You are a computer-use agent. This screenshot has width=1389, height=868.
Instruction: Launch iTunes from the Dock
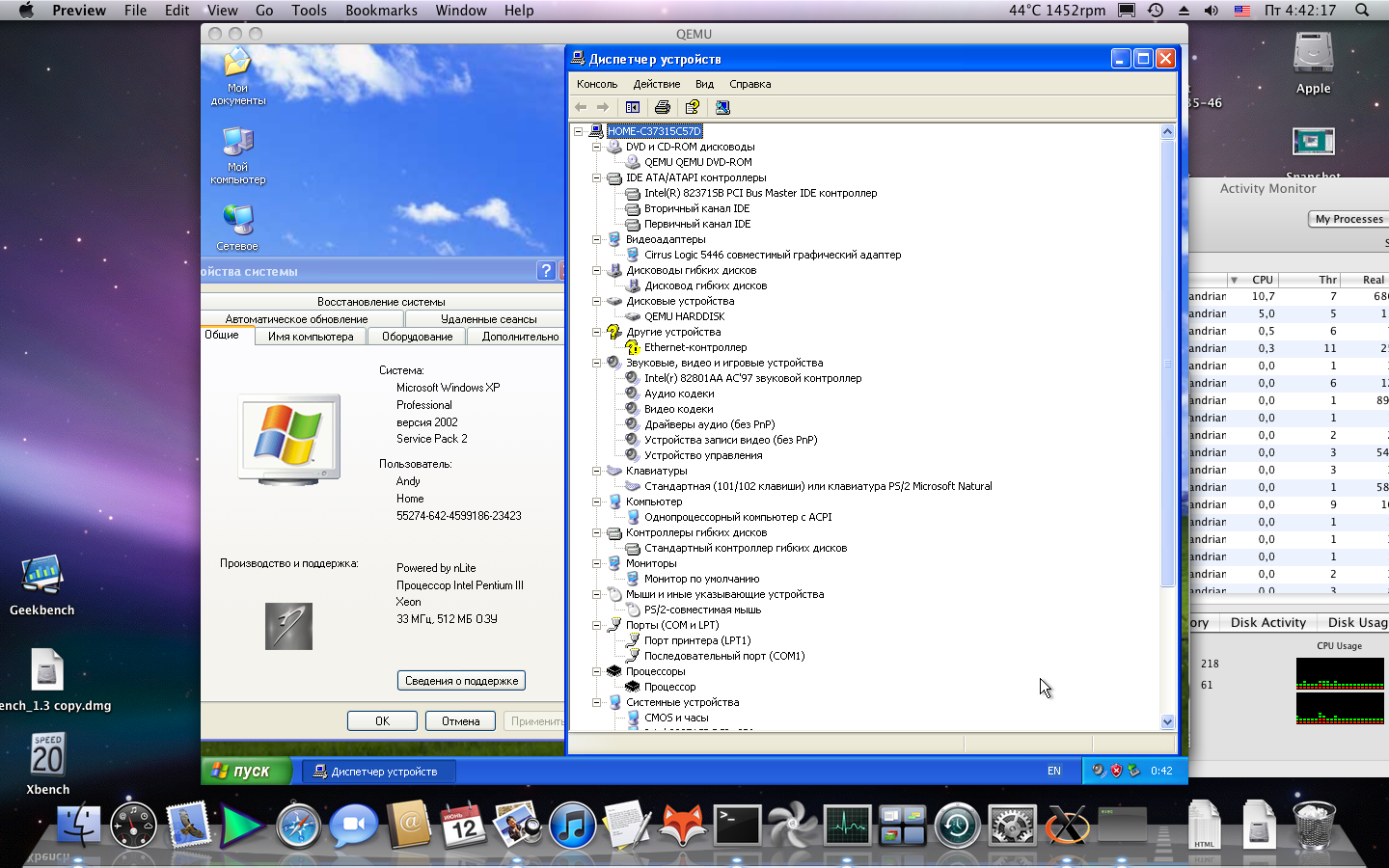[573, 827]
